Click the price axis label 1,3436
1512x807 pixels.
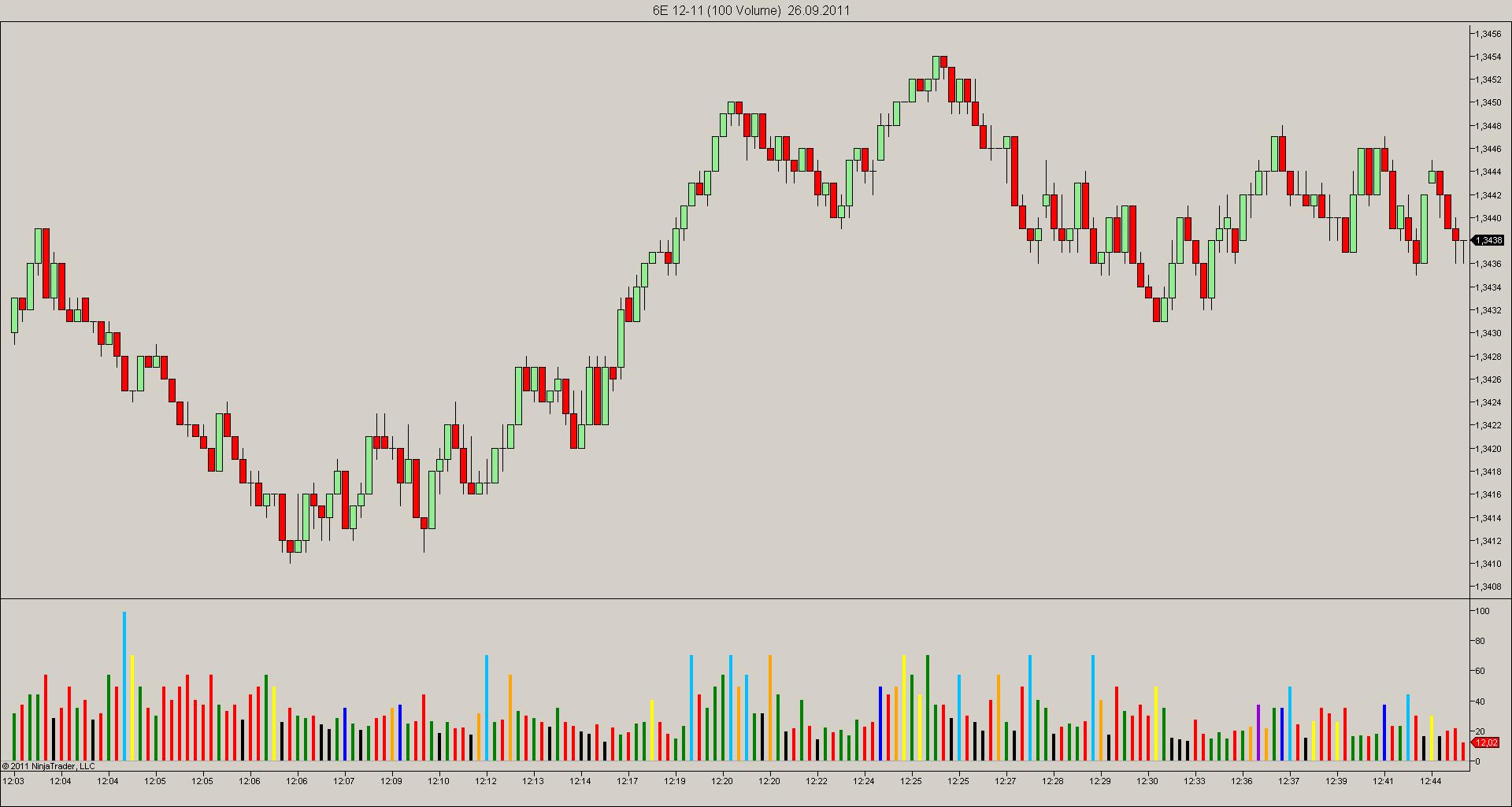pos(1488,264)
